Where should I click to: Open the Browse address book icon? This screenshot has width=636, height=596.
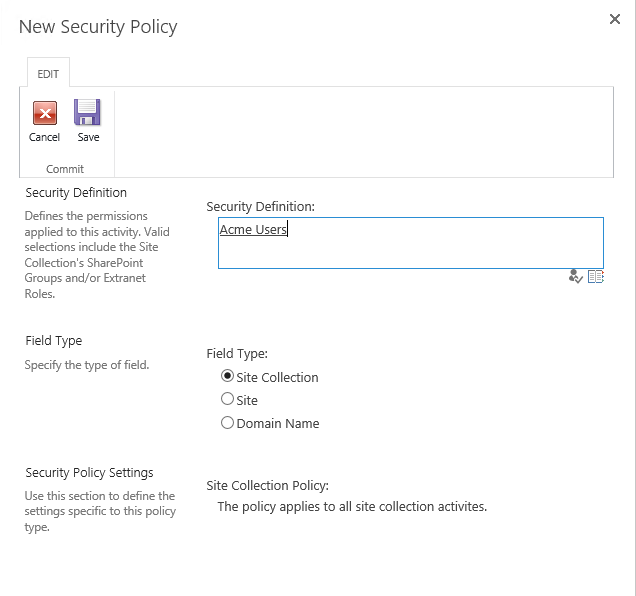click(x=596, y=277)
